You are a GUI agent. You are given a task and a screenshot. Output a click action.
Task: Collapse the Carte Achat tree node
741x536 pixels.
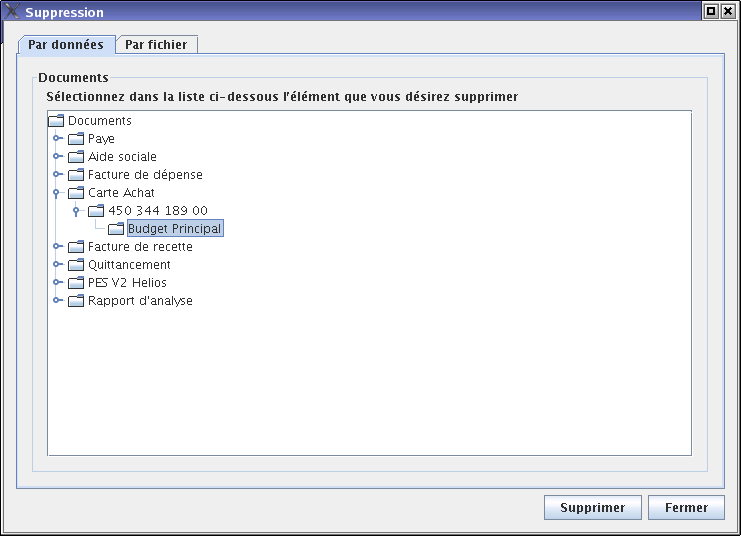[x=58, y=193]
